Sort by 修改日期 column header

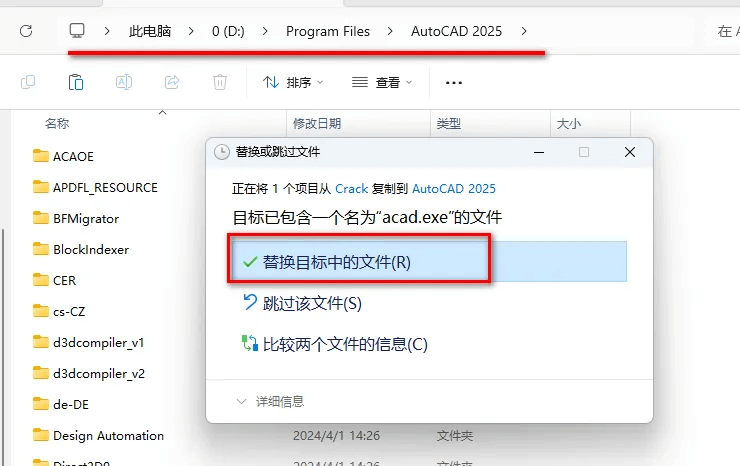(317, 124)
